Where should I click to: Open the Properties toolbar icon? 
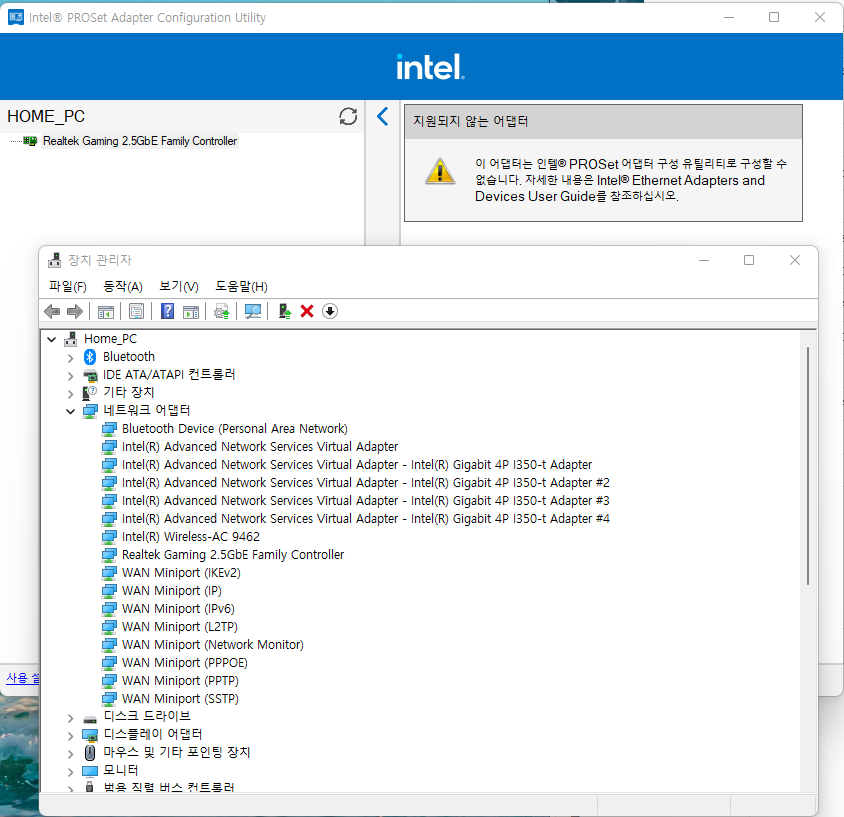[x=137, y=311]
